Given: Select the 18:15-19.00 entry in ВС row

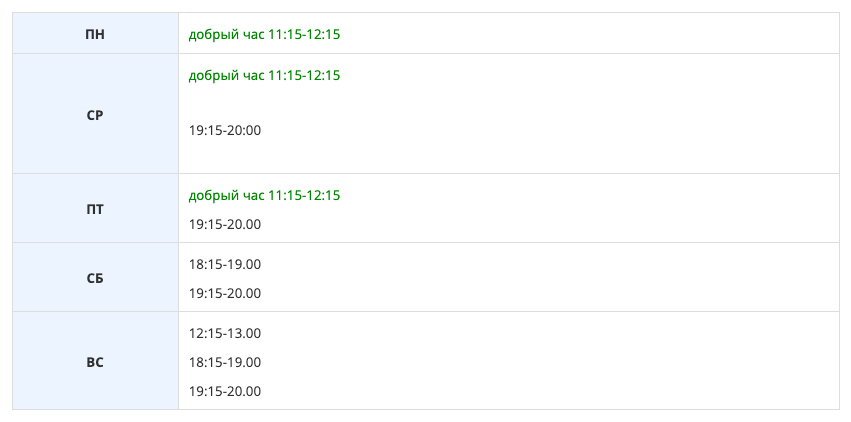Looking at the screenshot, I should 225,362.
